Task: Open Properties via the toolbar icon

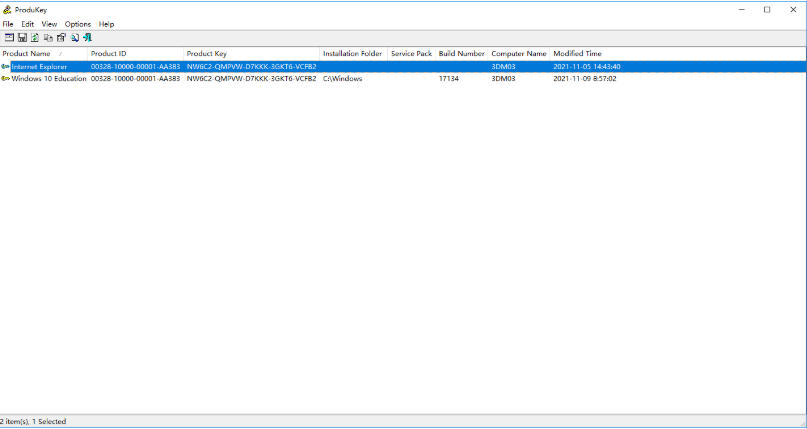Action: click(x=61, y=37)
